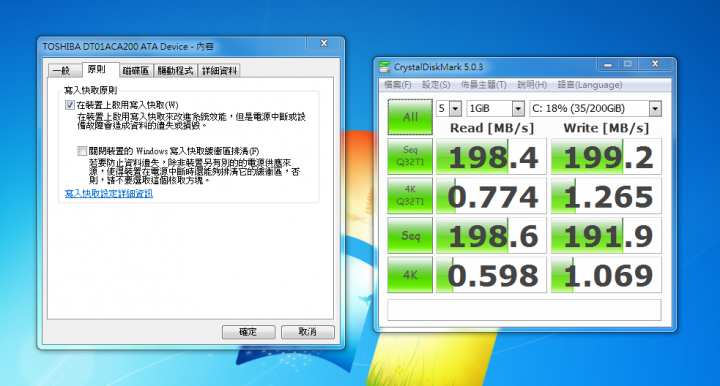Click the 確定 button in properties dialog
The image size is (720, 386).
pyautogui.click(x=248, y=332)
